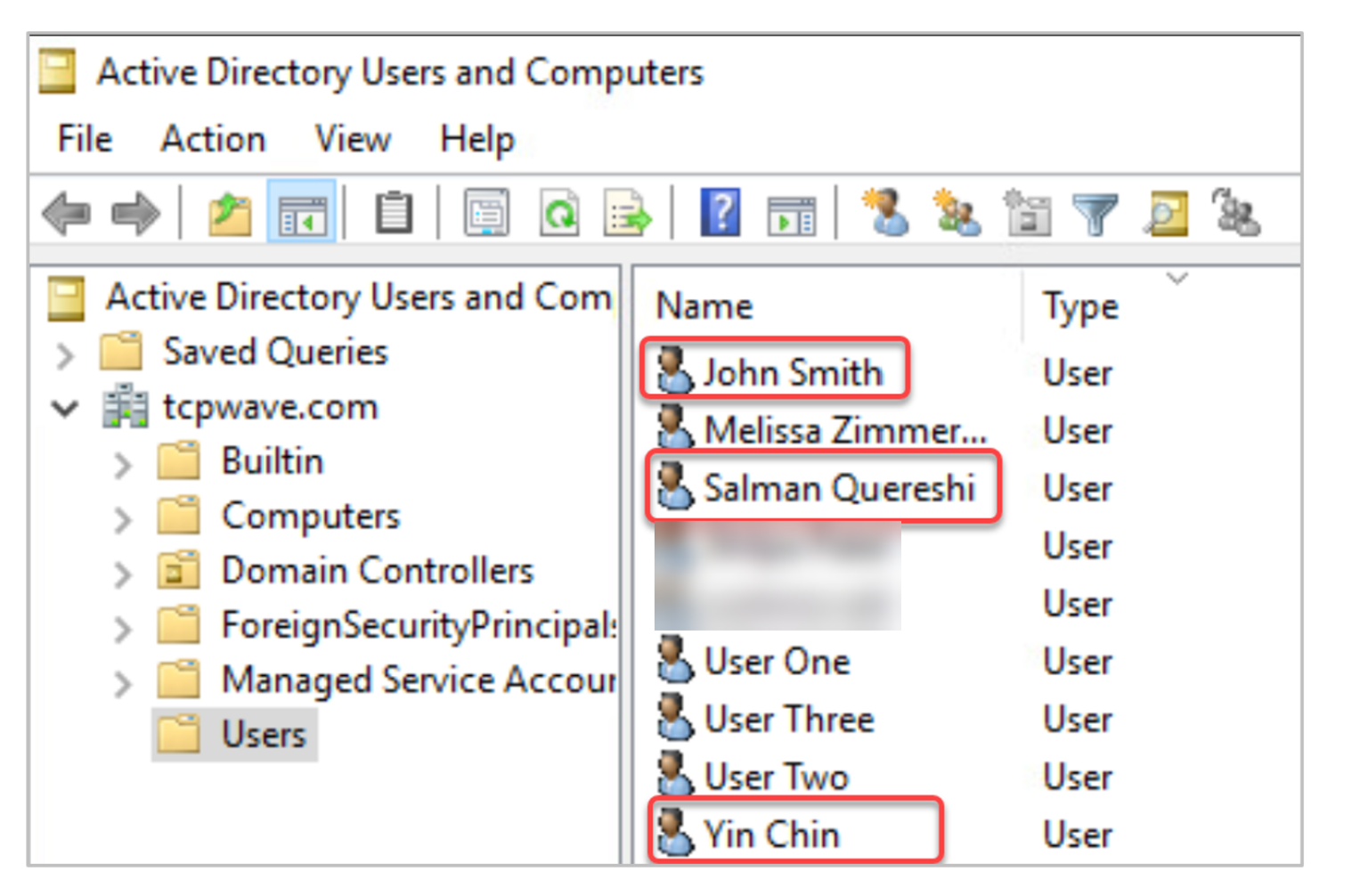The width and height of the screenshot is (1368, 896).
Task: Click the Refresh toolbar icon
Action: click(559, 215)
